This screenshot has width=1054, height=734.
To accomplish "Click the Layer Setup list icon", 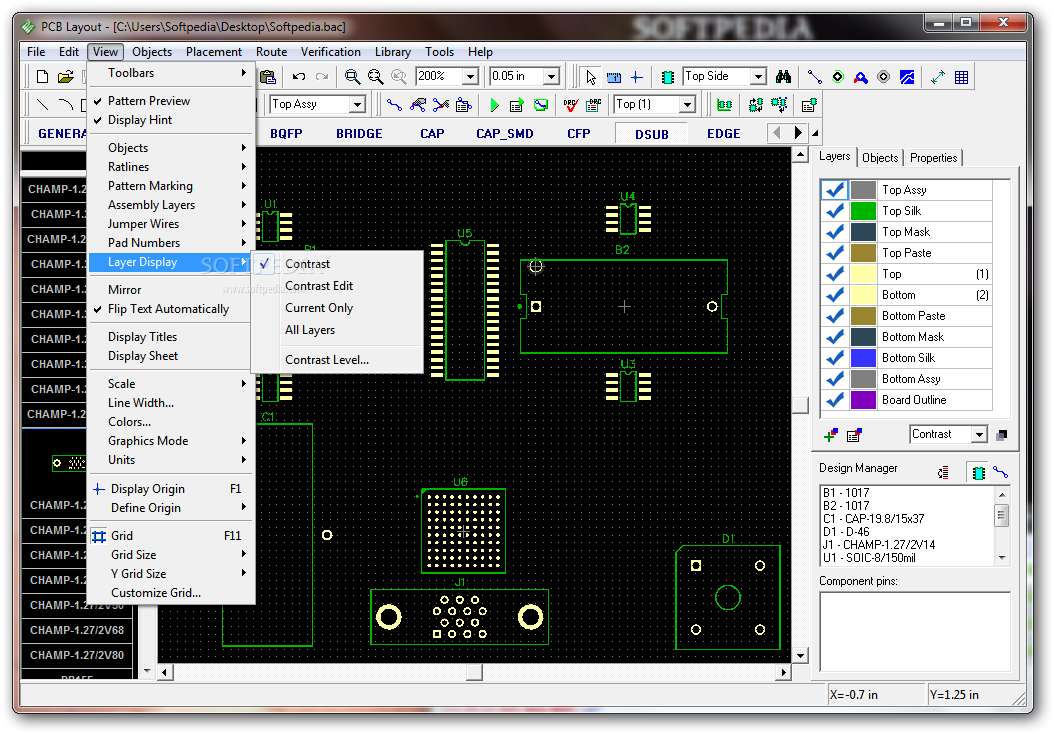I will pos(854,435).
